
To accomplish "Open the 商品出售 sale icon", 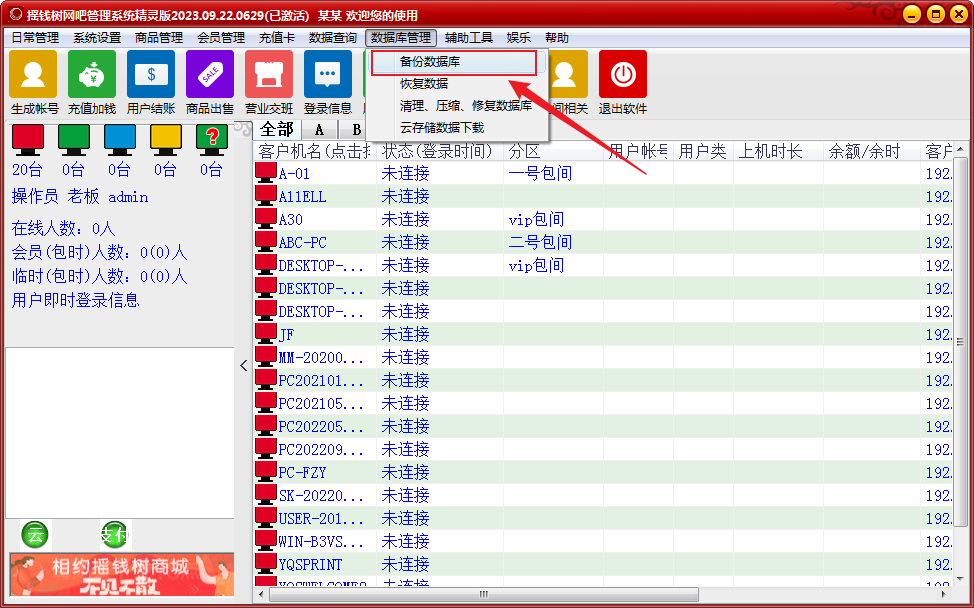I will pyautogui.click(x=210, y=76).
